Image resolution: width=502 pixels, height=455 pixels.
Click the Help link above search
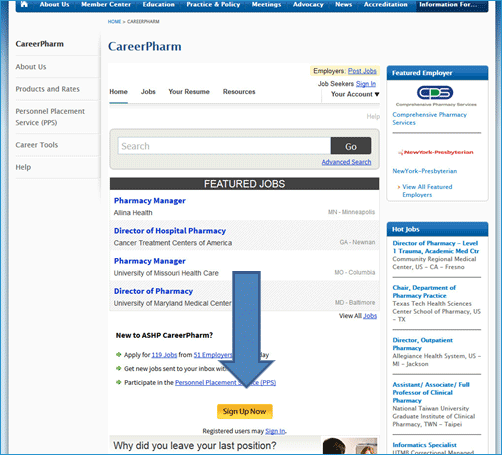(x=373, y=116)
